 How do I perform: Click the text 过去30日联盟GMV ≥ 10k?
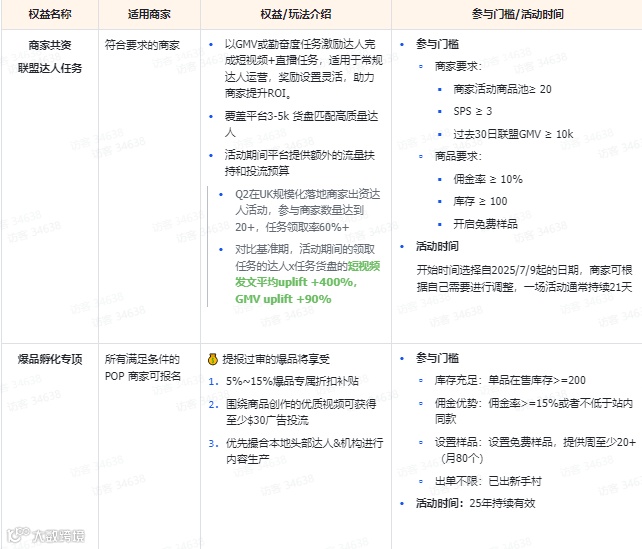click(x=513, y=134)
